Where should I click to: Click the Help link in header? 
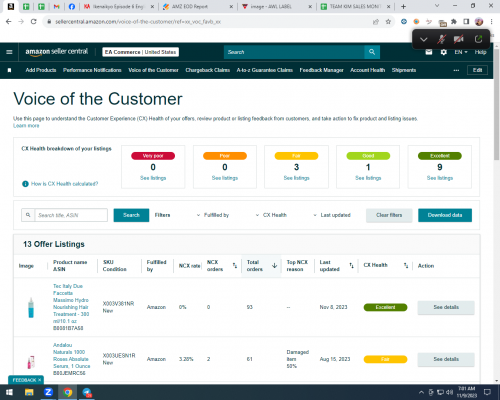480,52
